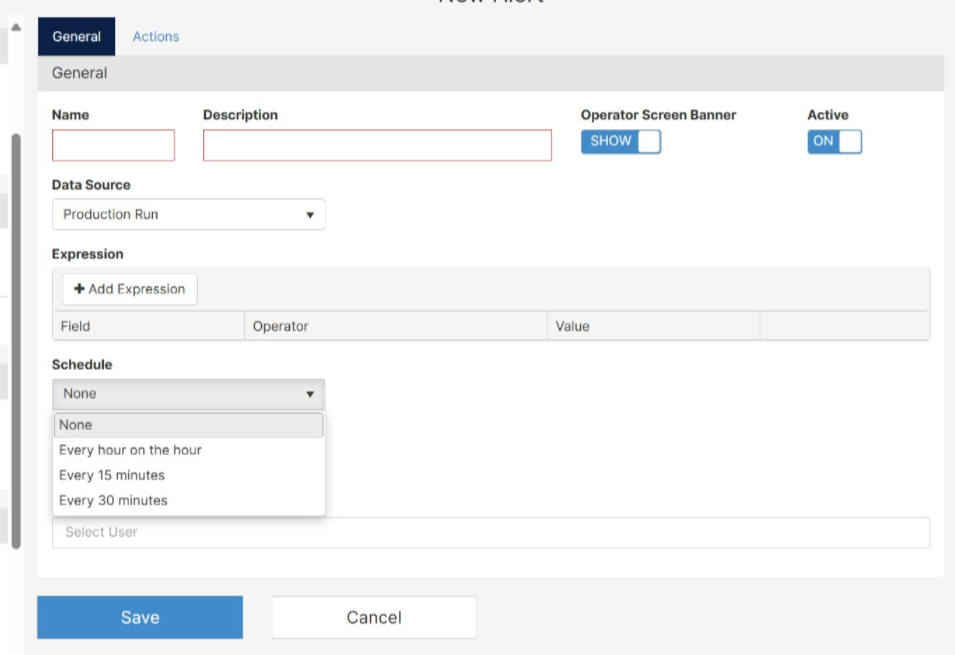This screenshot has height=655, width=955.
Task: Click the plus icon on Add Expression
Action: [x=79, y=289]
